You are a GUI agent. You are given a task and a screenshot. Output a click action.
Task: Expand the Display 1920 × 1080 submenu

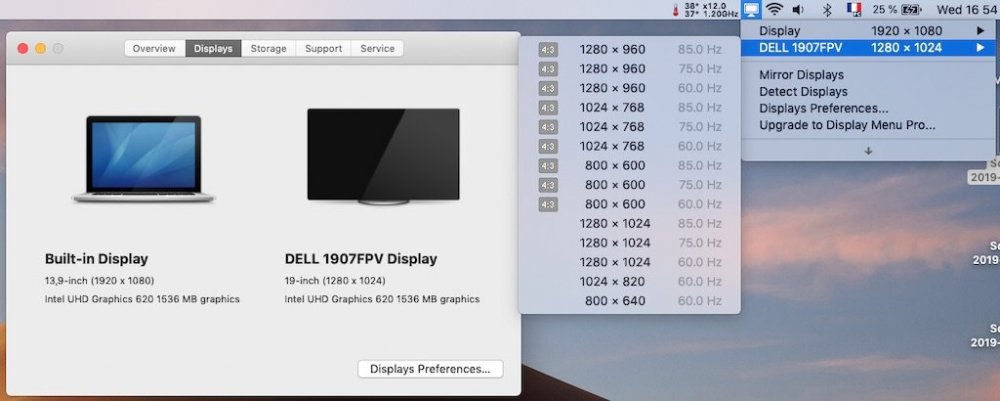click(x=868, y=31)
